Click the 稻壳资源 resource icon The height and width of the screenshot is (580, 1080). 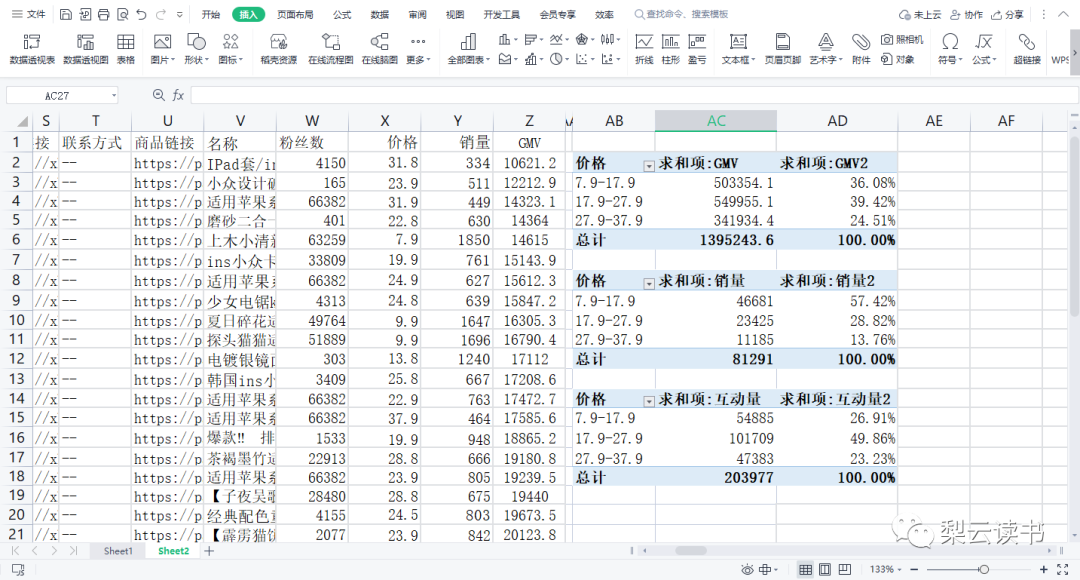[278, 49]
